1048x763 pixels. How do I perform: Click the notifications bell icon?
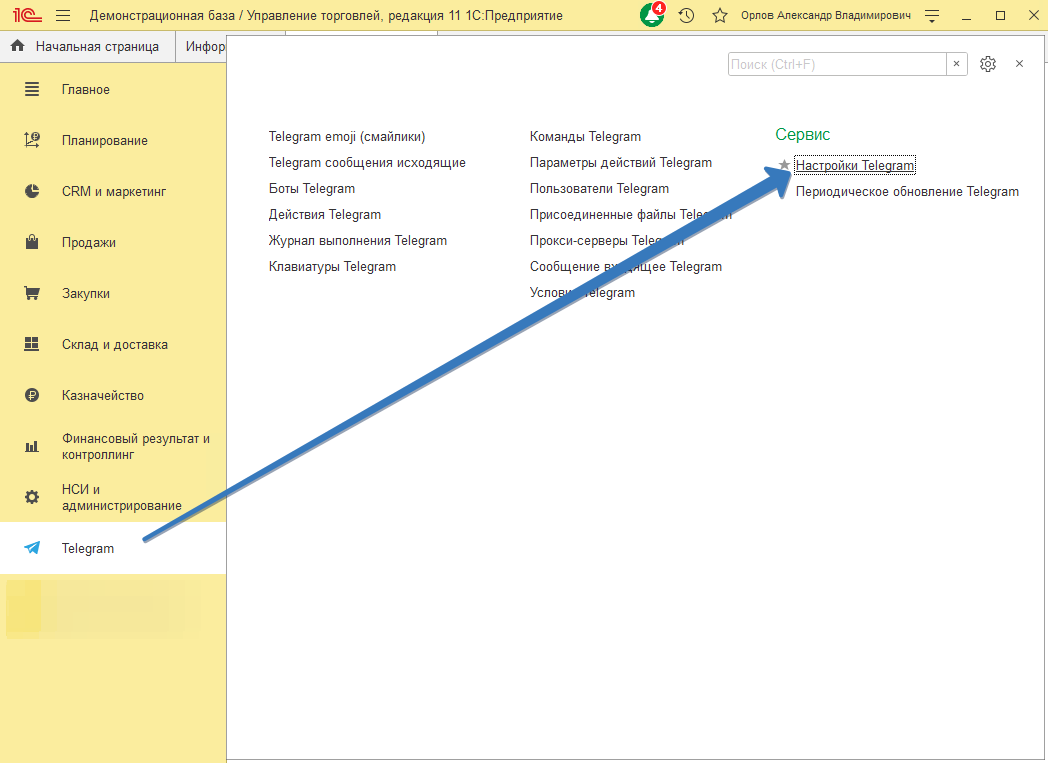click(652, 16)
